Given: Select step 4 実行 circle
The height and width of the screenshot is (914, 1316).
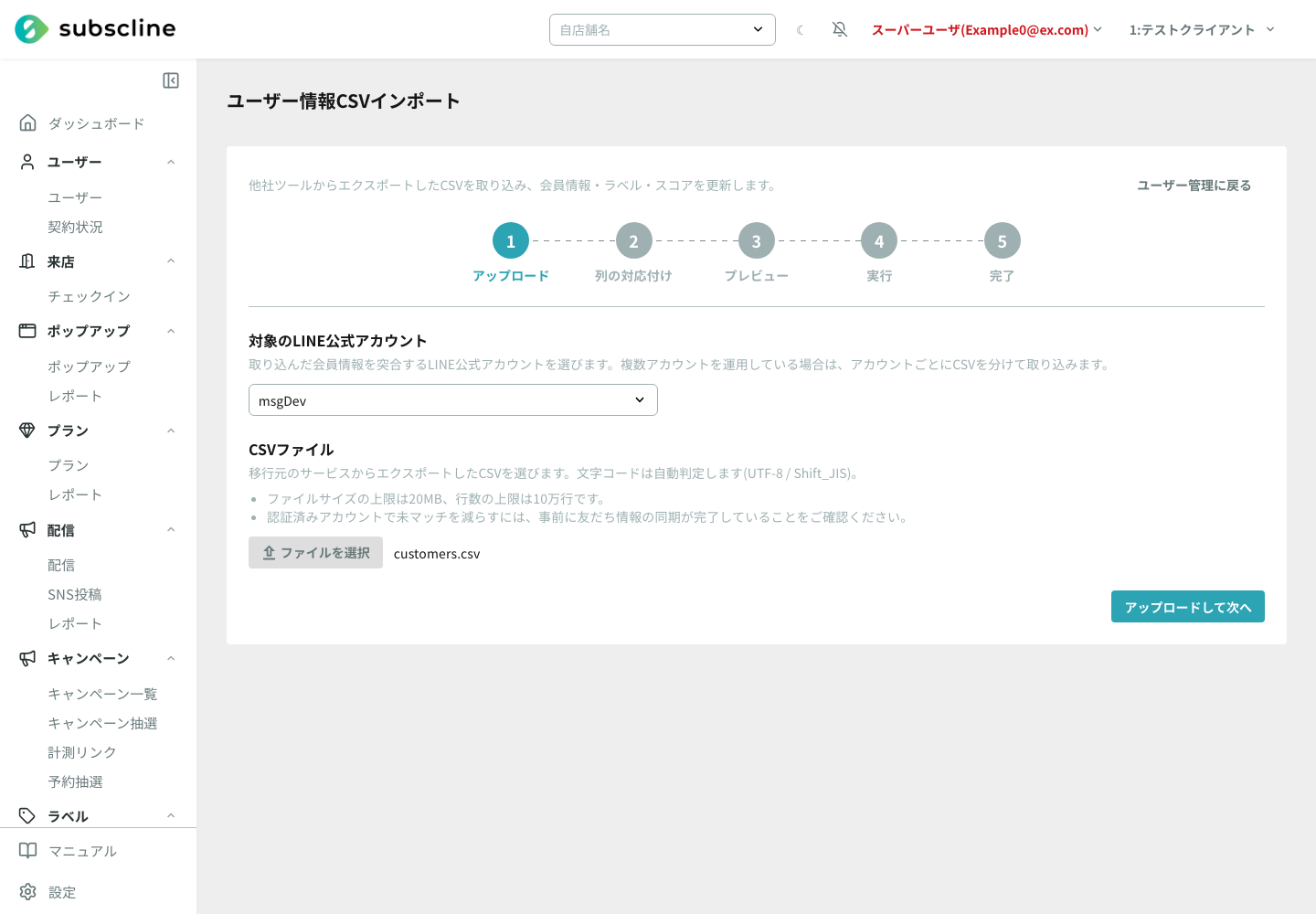Looking at the screenshot, I should coord(879,241).
